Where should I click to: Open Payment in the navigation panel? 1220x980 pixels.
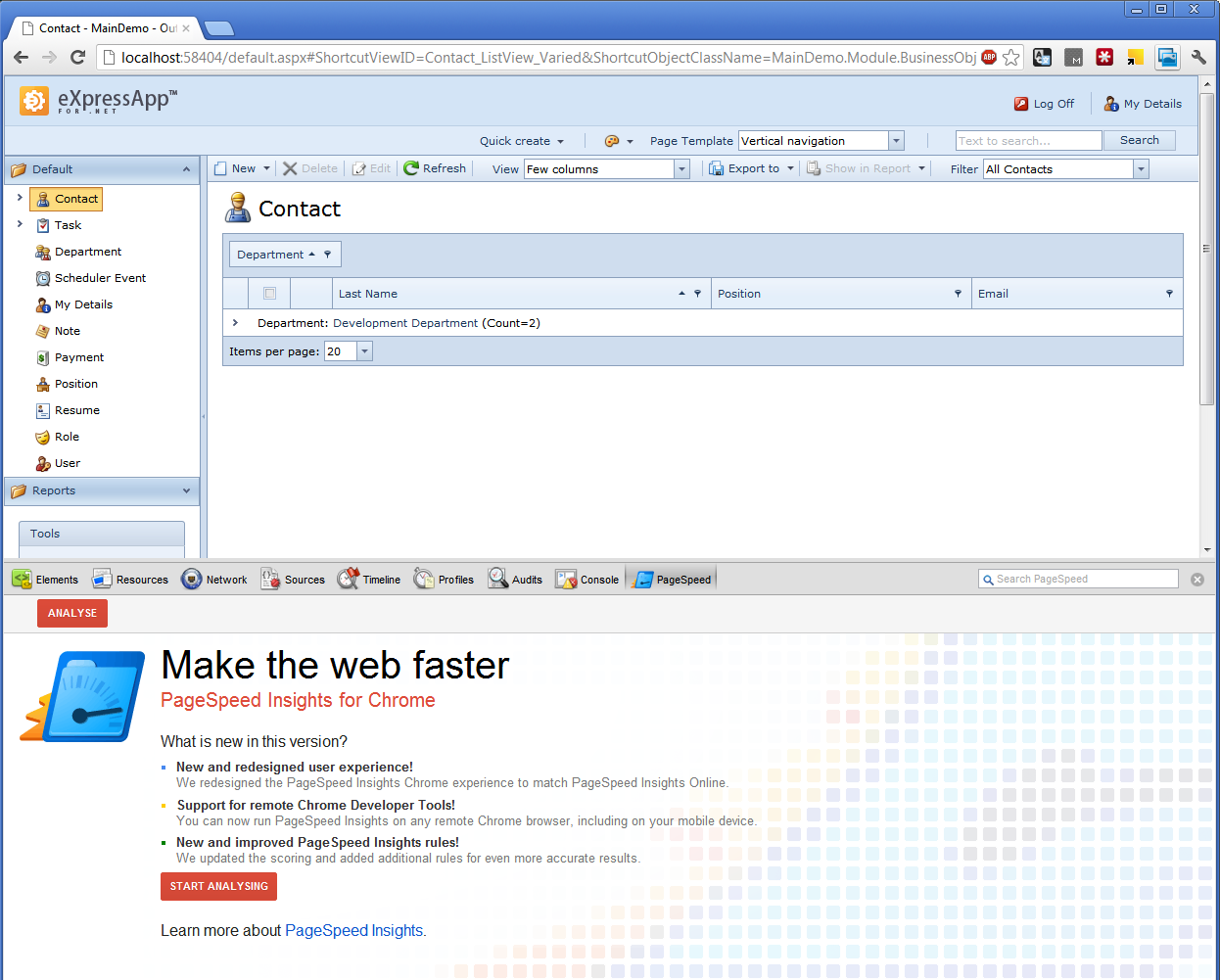[x=70, y=357]
